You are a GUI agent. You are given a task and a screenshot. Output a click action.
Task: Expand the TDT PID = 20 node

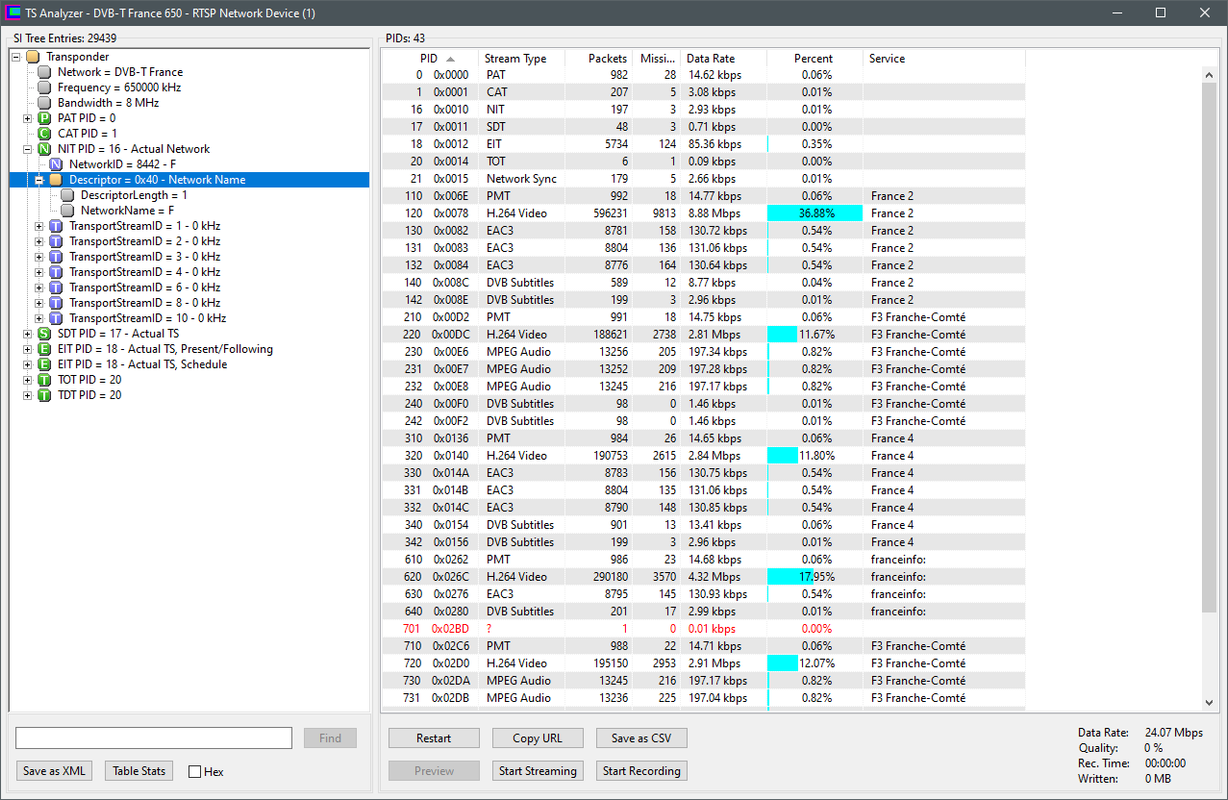pyautogui.click(x=28, y=395)
